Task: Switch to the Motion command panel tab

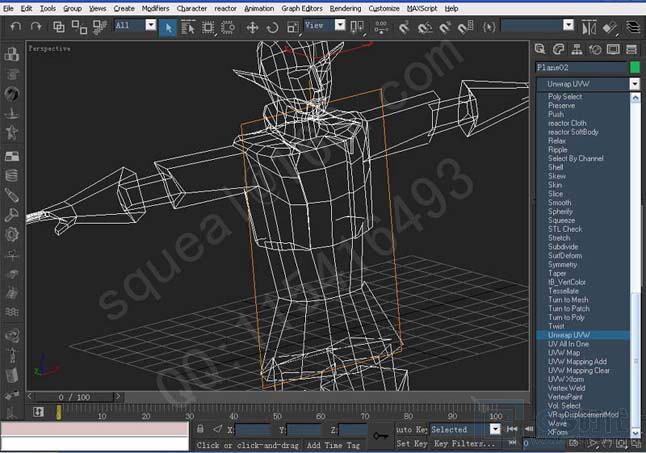Action: point(595,49)
